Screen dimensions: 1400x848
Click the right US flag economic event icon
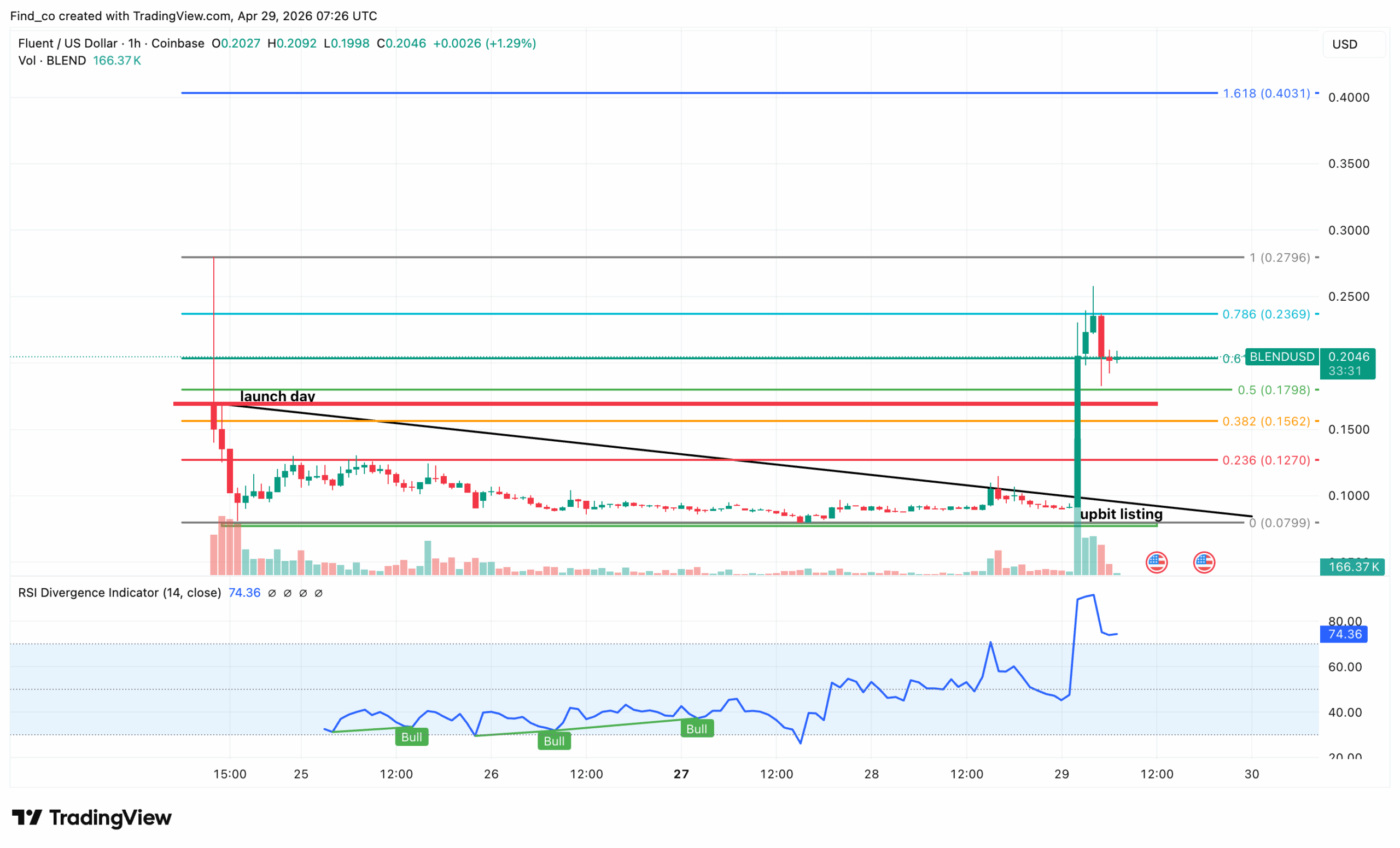click(1204, 562)
